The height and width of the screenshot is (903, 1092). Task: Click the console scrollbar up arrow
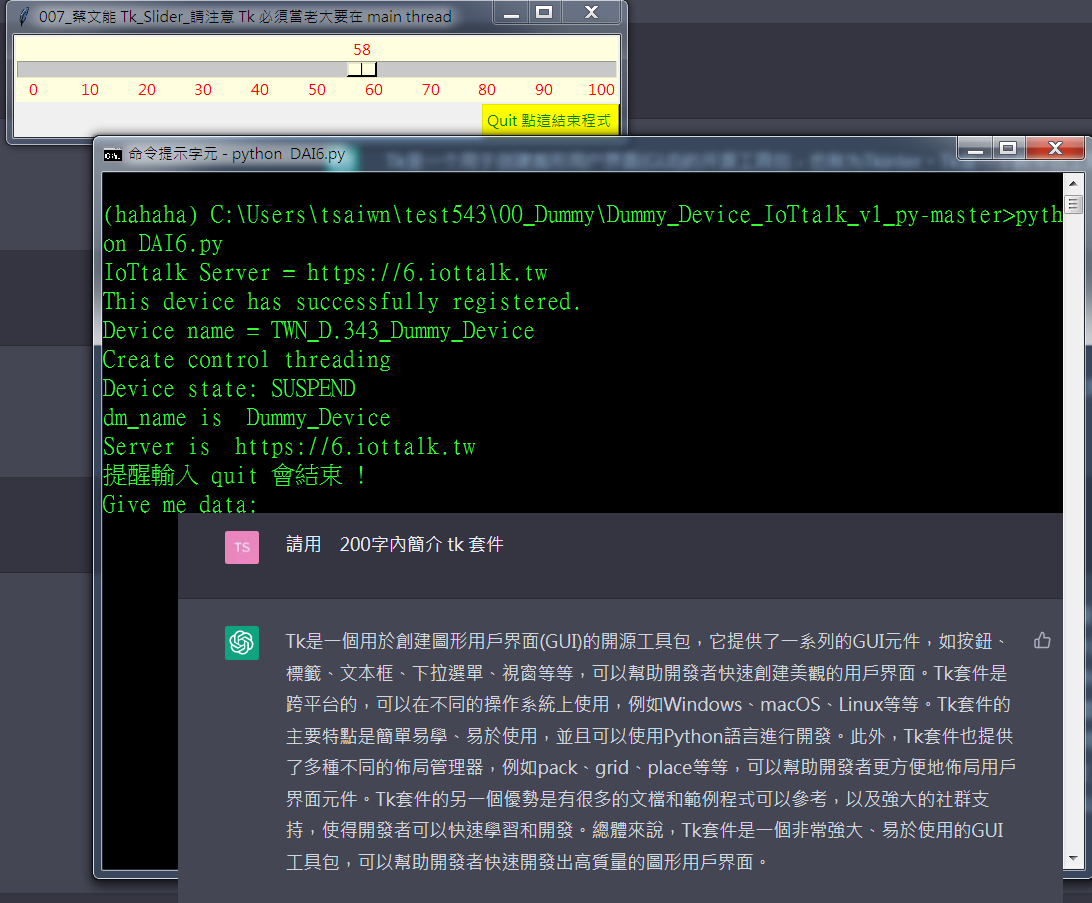click(x=1074, y=182)
